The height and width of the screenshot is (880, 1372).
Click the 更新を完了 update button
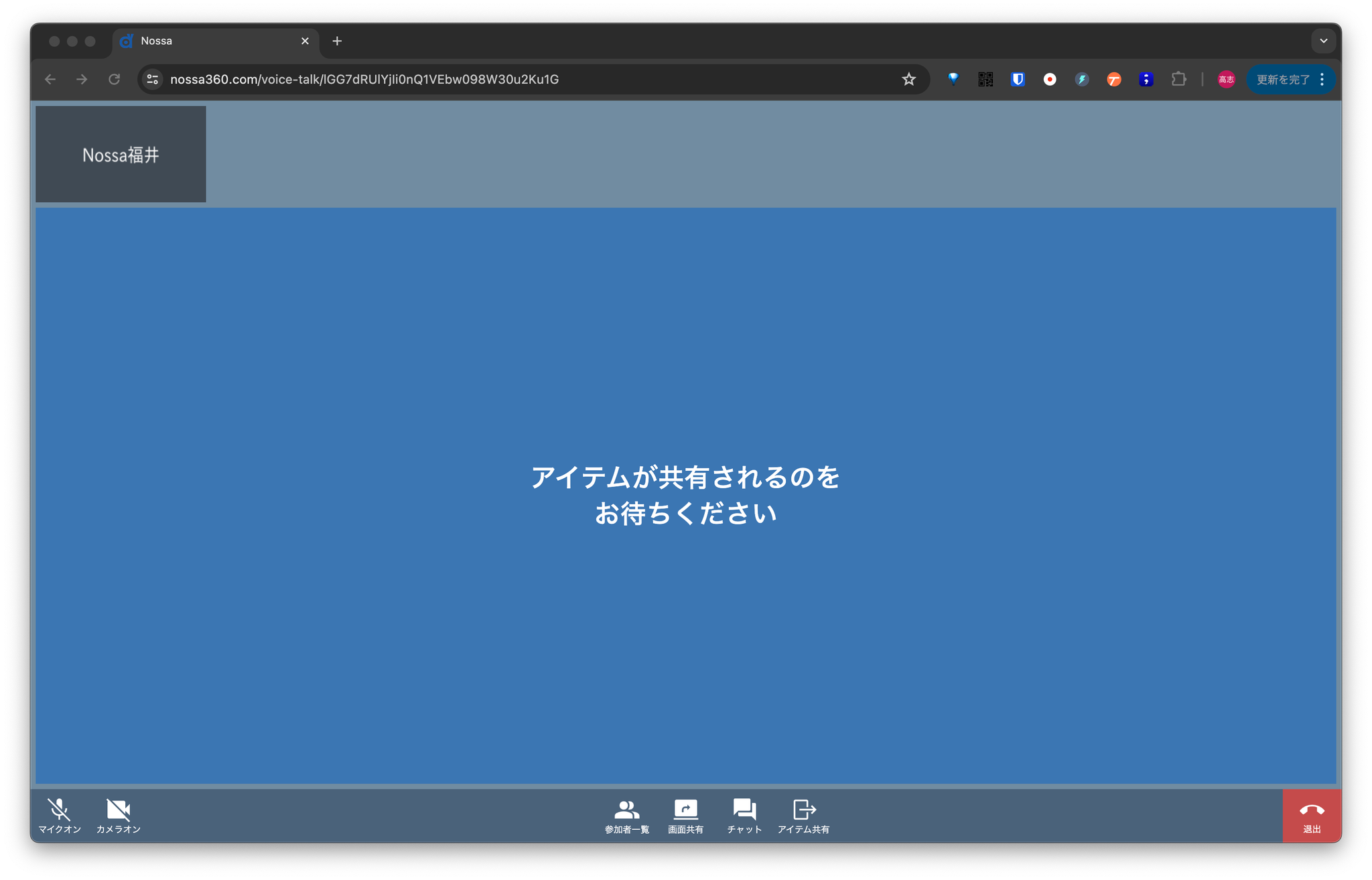point(1282,79)
